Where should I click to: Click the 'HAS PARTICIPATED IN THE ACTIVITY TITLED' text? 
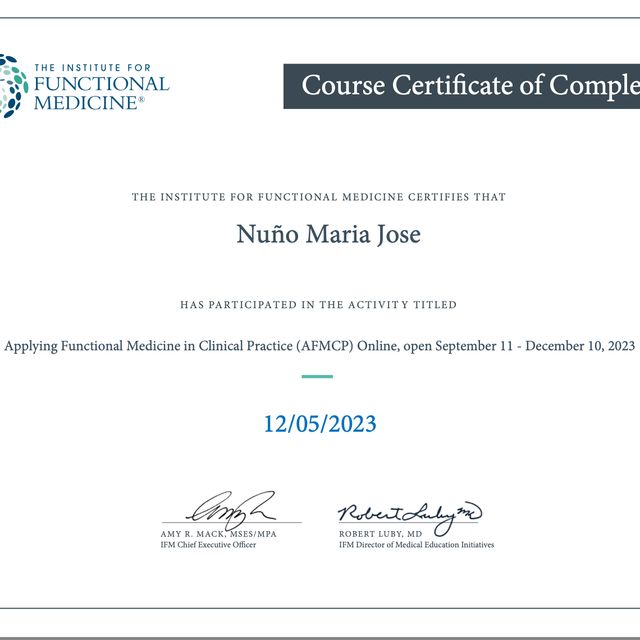tap(318, 305)
